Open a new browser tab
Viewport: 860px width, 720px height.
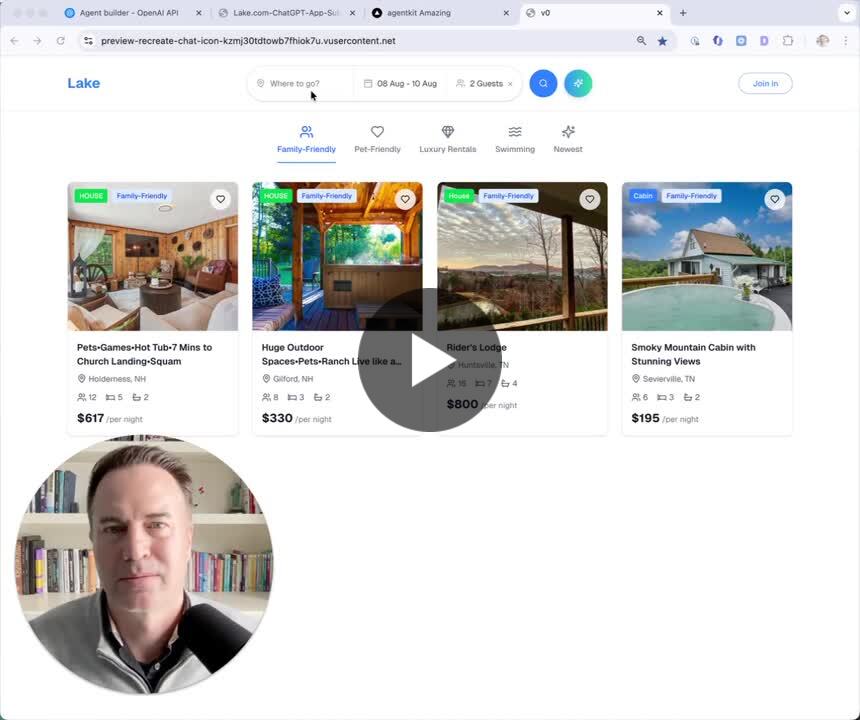pyautogui.click(x=683, y=13)
